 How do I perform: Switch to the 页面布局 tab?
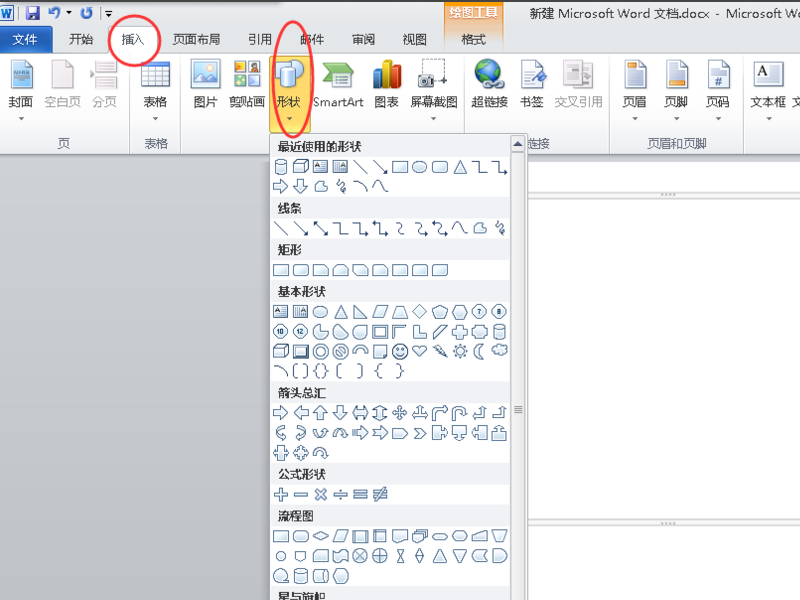(x=196, y=39)
